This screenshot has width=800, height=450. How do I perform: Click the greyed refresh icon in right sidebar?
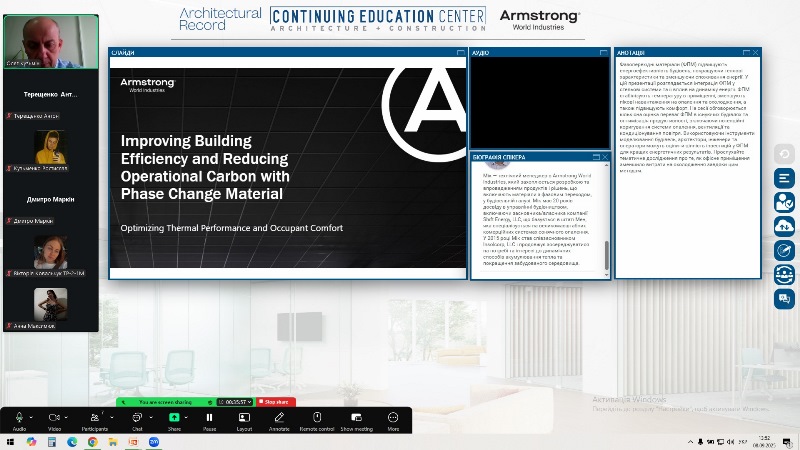[784, 154]
